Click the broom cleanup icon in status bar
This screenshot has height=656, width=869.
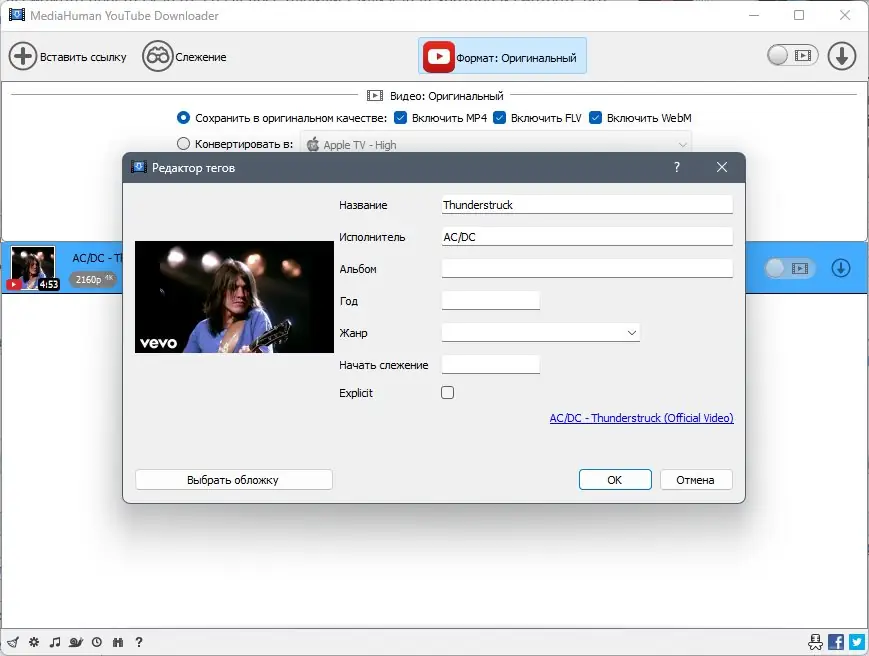coord(13,642)
